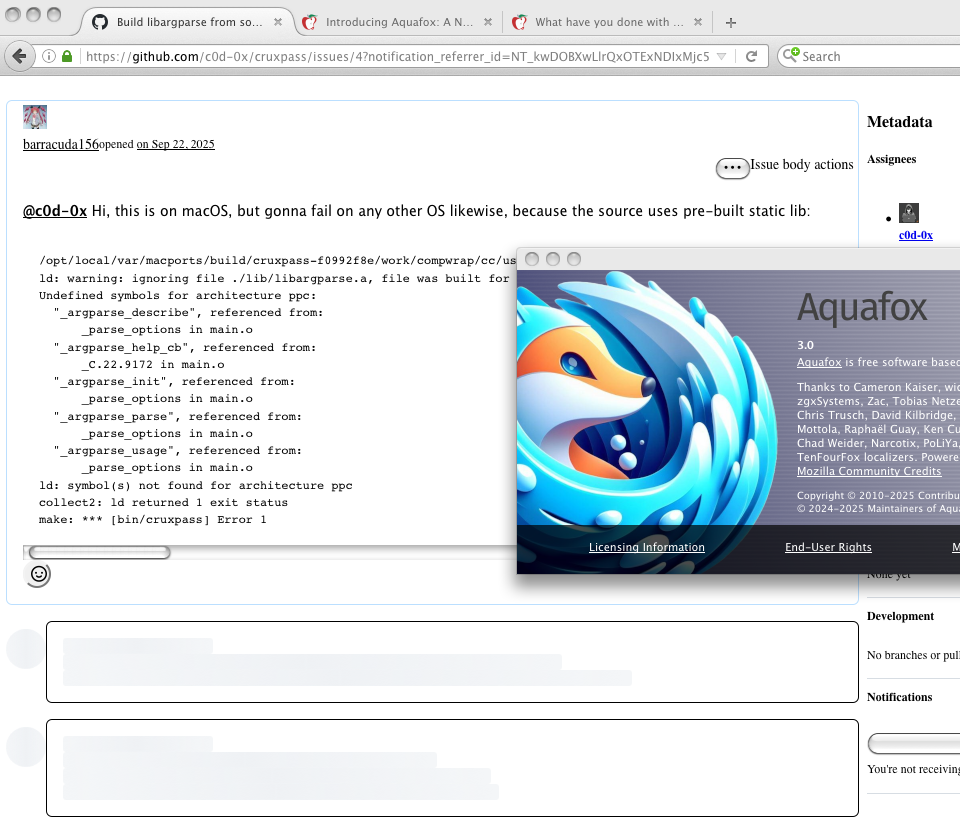
Task: Click the code block horizontal scrollbar
Action: point(100,553)
